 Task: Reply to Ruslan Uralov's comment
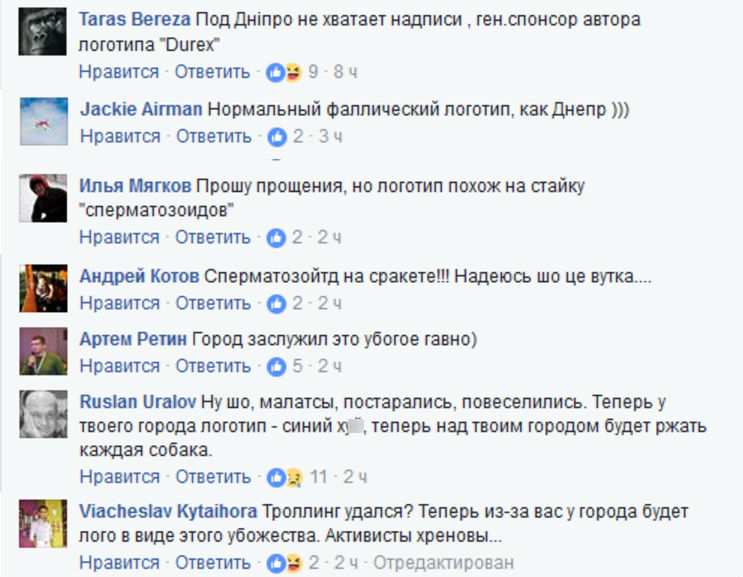tap(213, 475)
